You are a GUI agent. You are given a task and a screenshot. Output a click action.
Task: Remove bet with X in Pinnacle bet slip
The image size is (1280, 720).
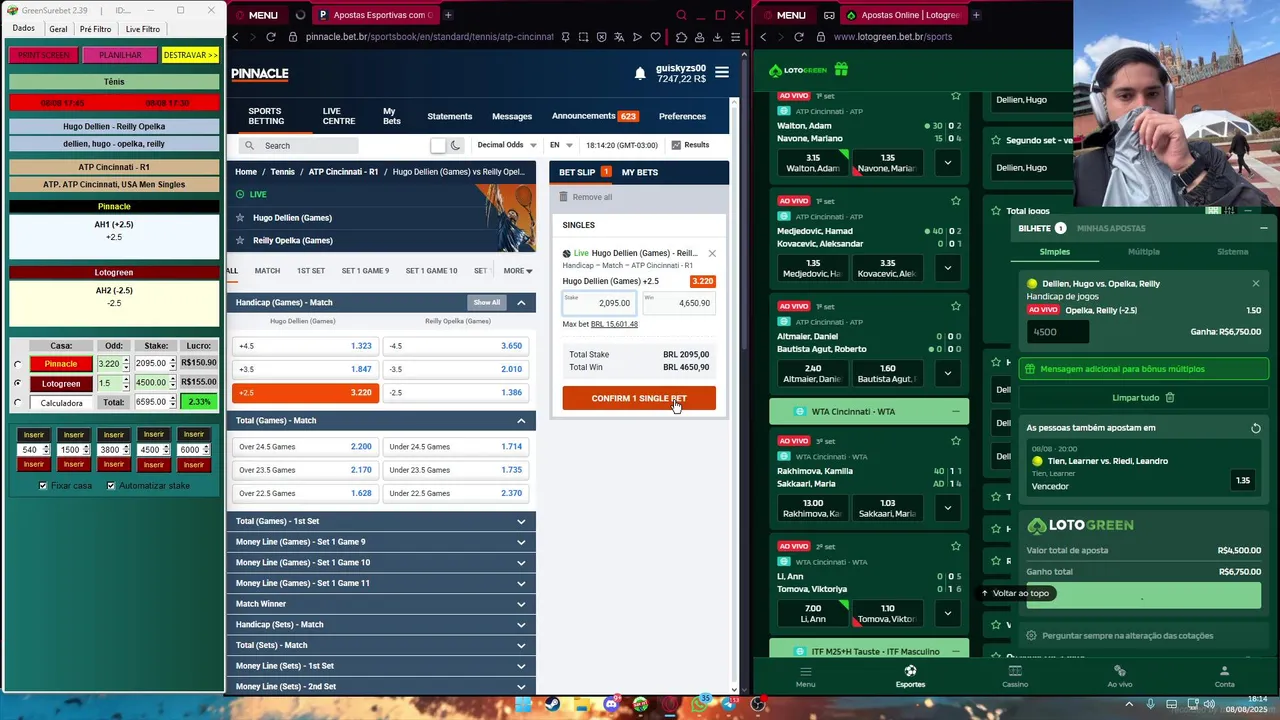(x=712, y=253)
